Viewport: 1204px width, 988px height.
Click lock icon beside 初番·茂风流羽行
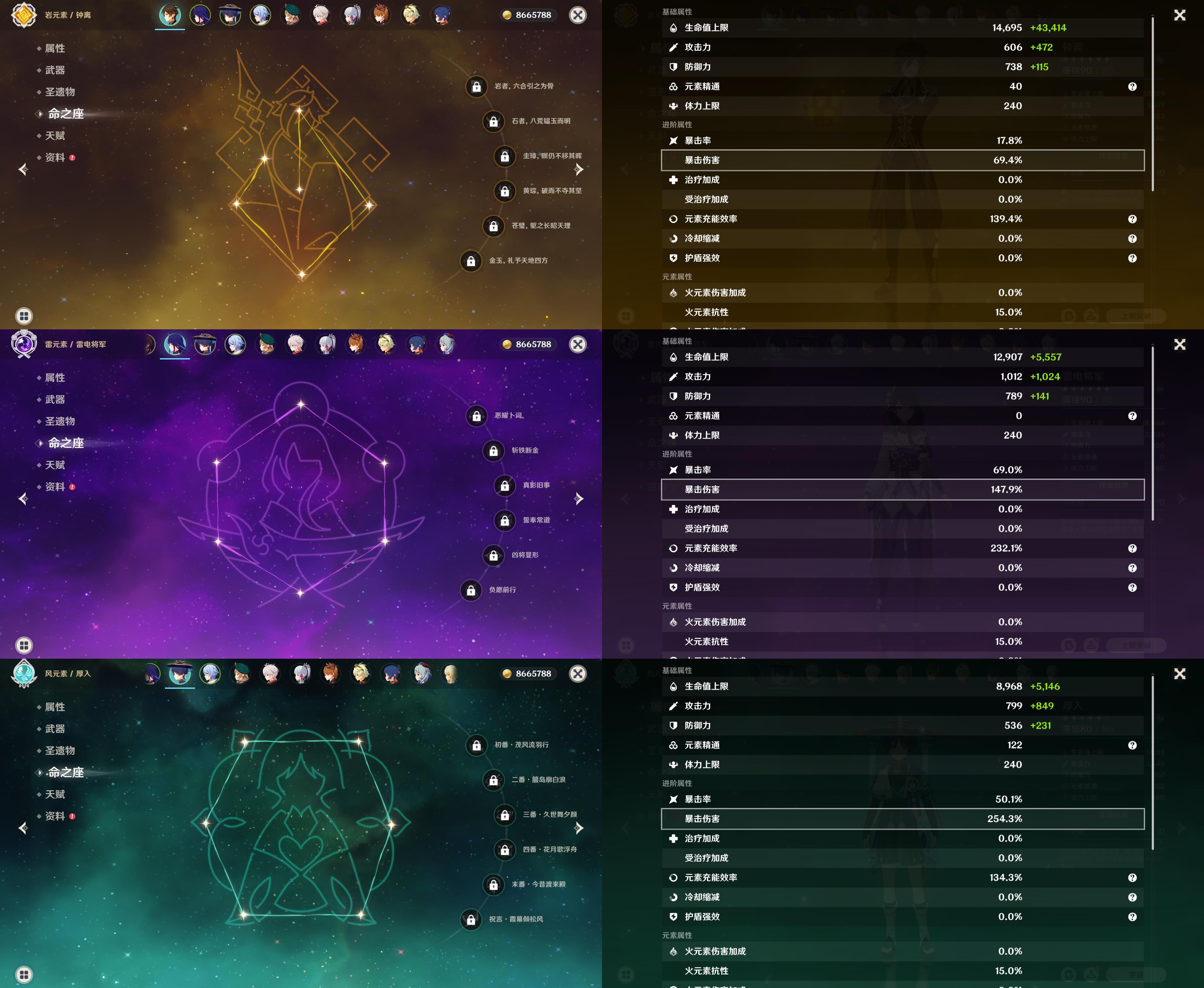(x=476, y=745)
